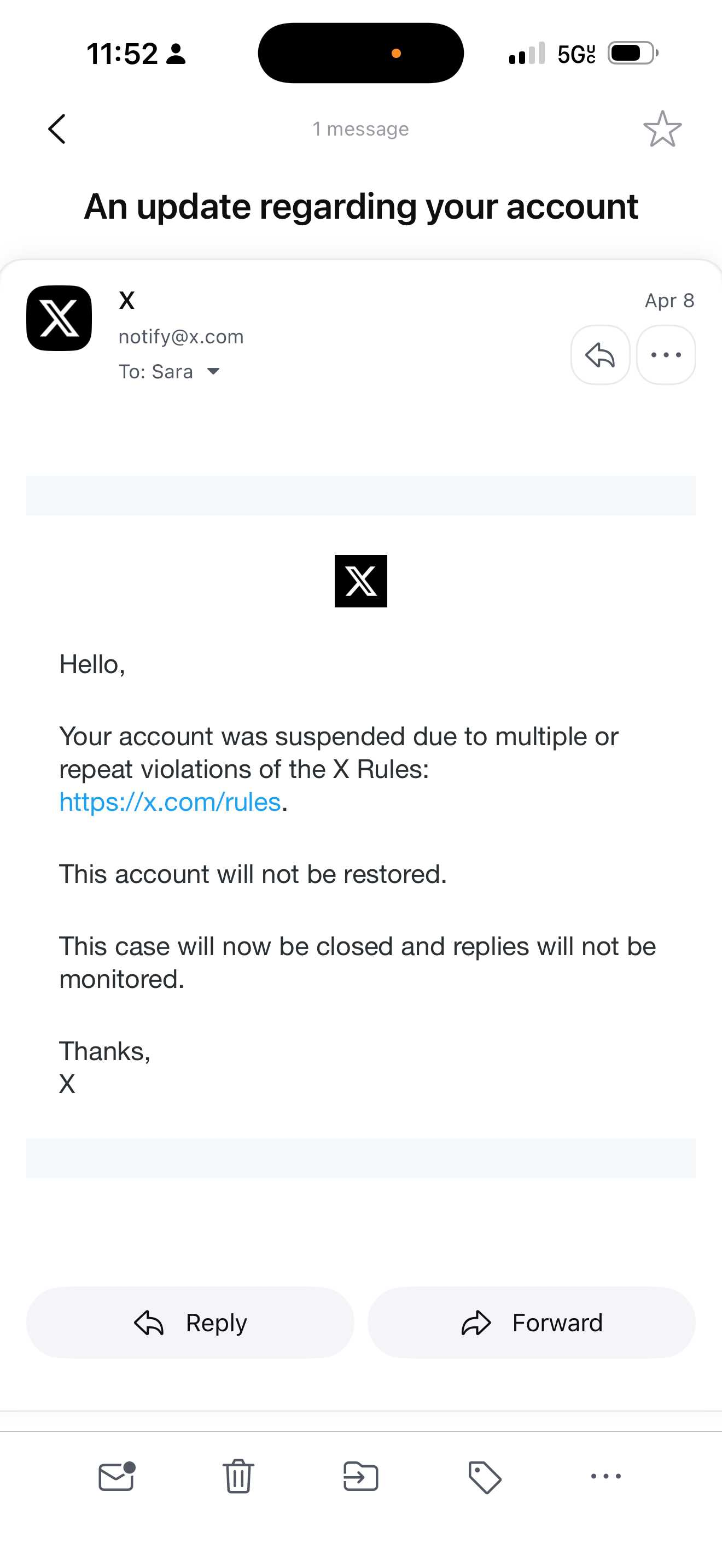Tap the X sender avatar
The height and width of the screenshot is (1568, 722).
pos(59,318)
